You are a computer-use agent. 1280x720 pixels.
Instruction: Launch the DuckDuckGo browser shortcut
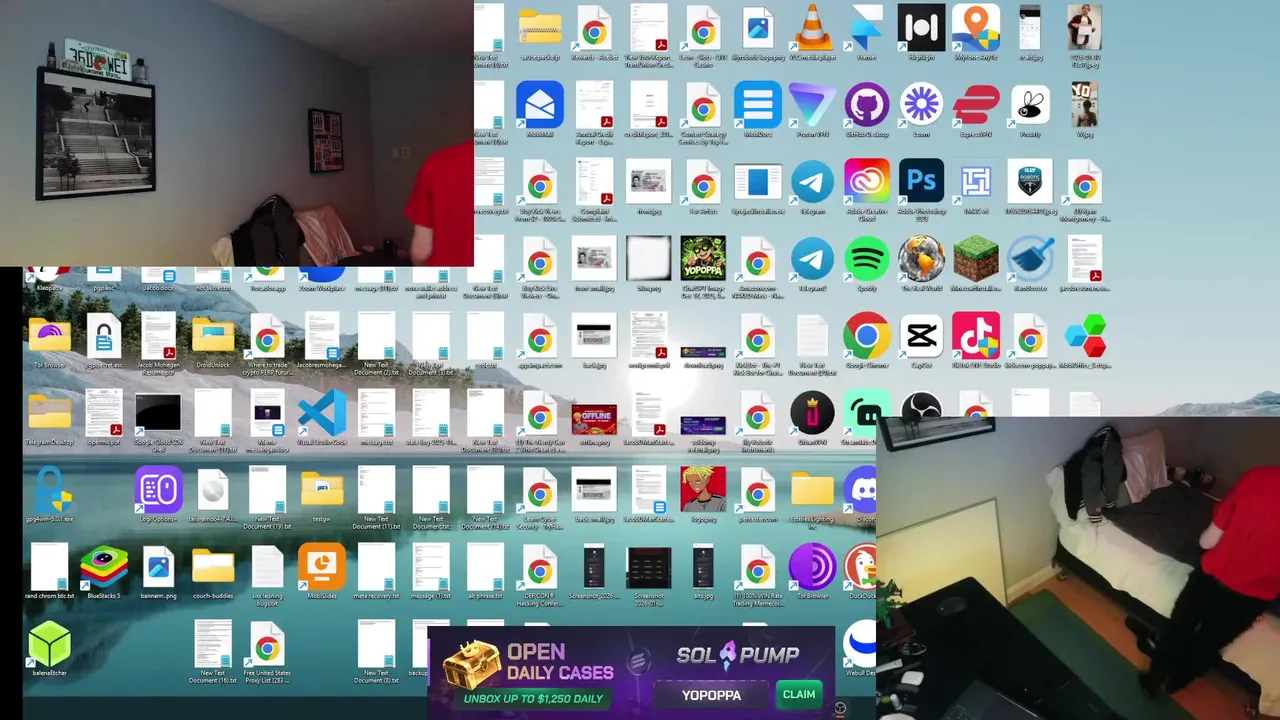coord(861,568)
